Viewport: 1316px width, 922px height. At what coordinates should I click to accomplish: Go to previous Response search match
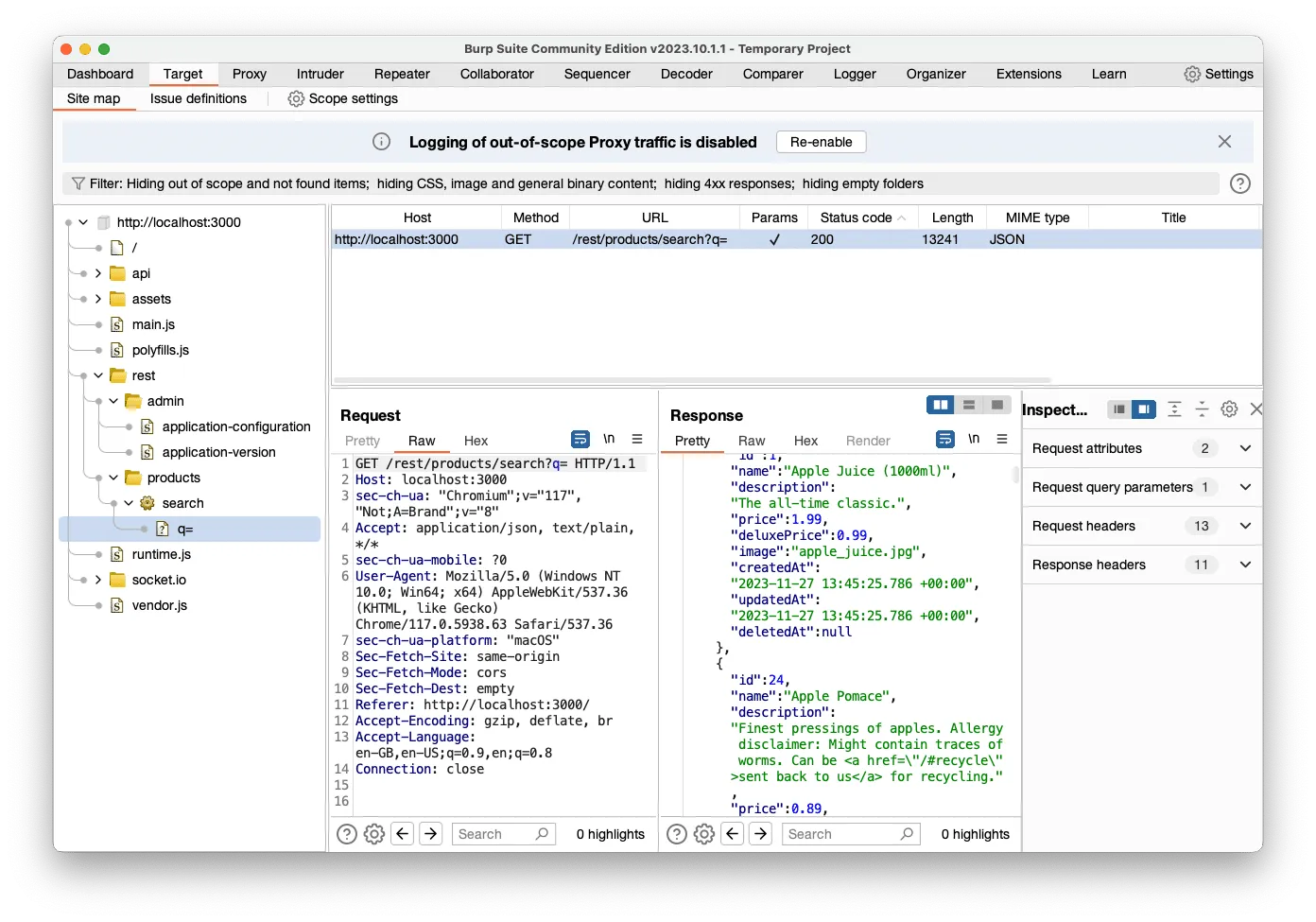tap(733, 833)
